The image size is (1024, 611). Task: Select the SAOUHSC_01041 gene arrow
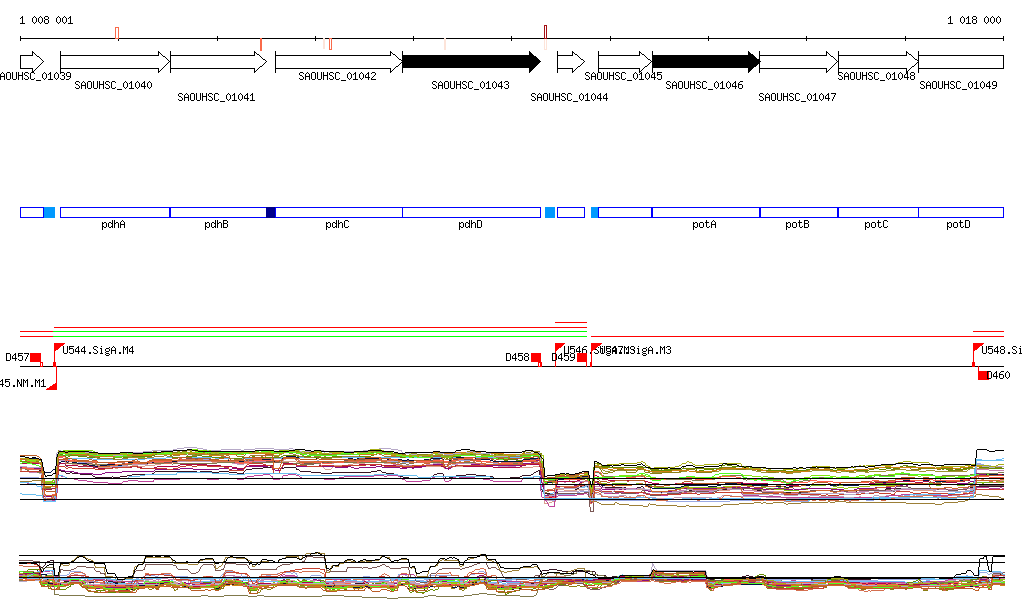click(x=218, y=62)
